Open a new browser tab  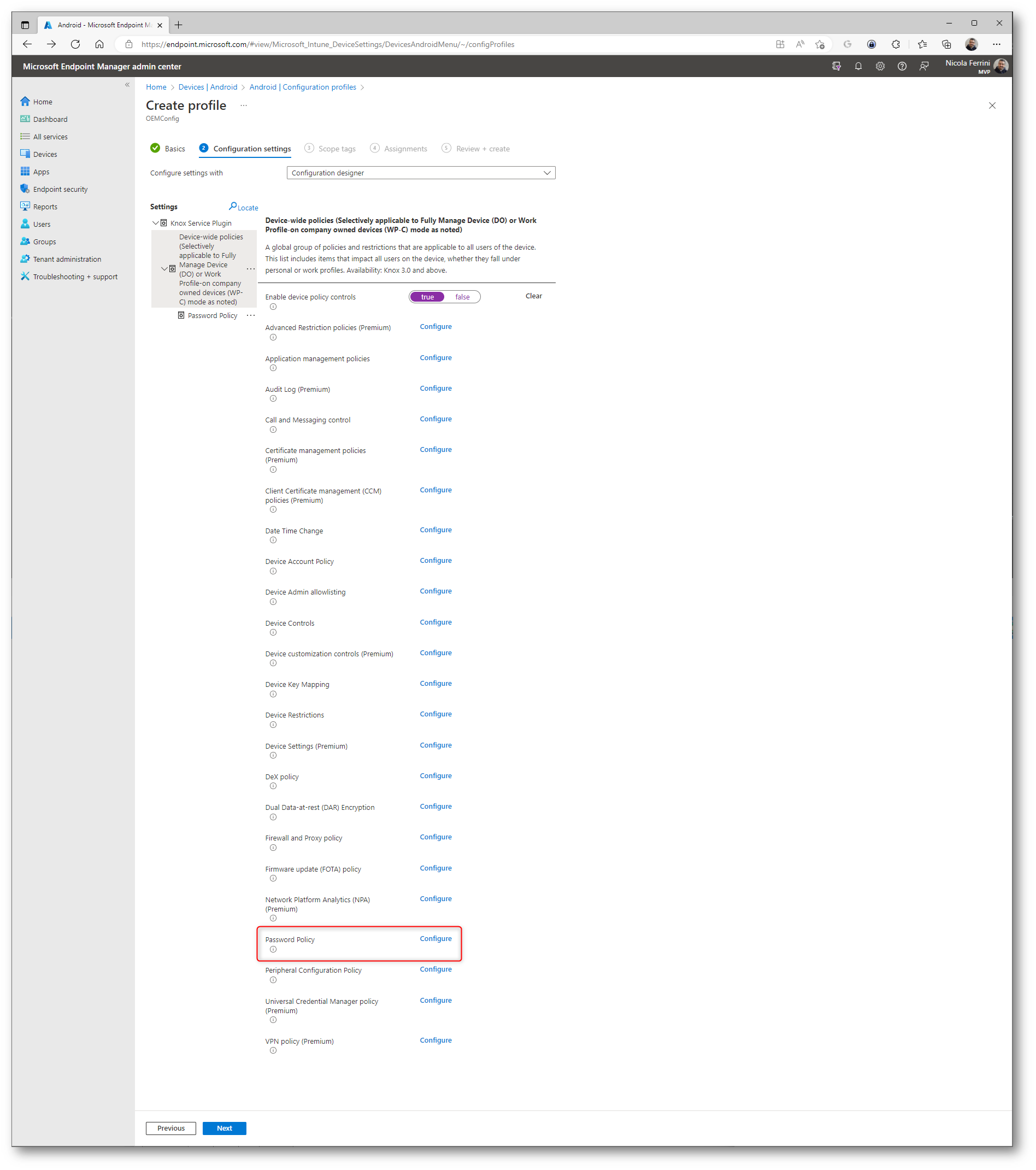179,25
